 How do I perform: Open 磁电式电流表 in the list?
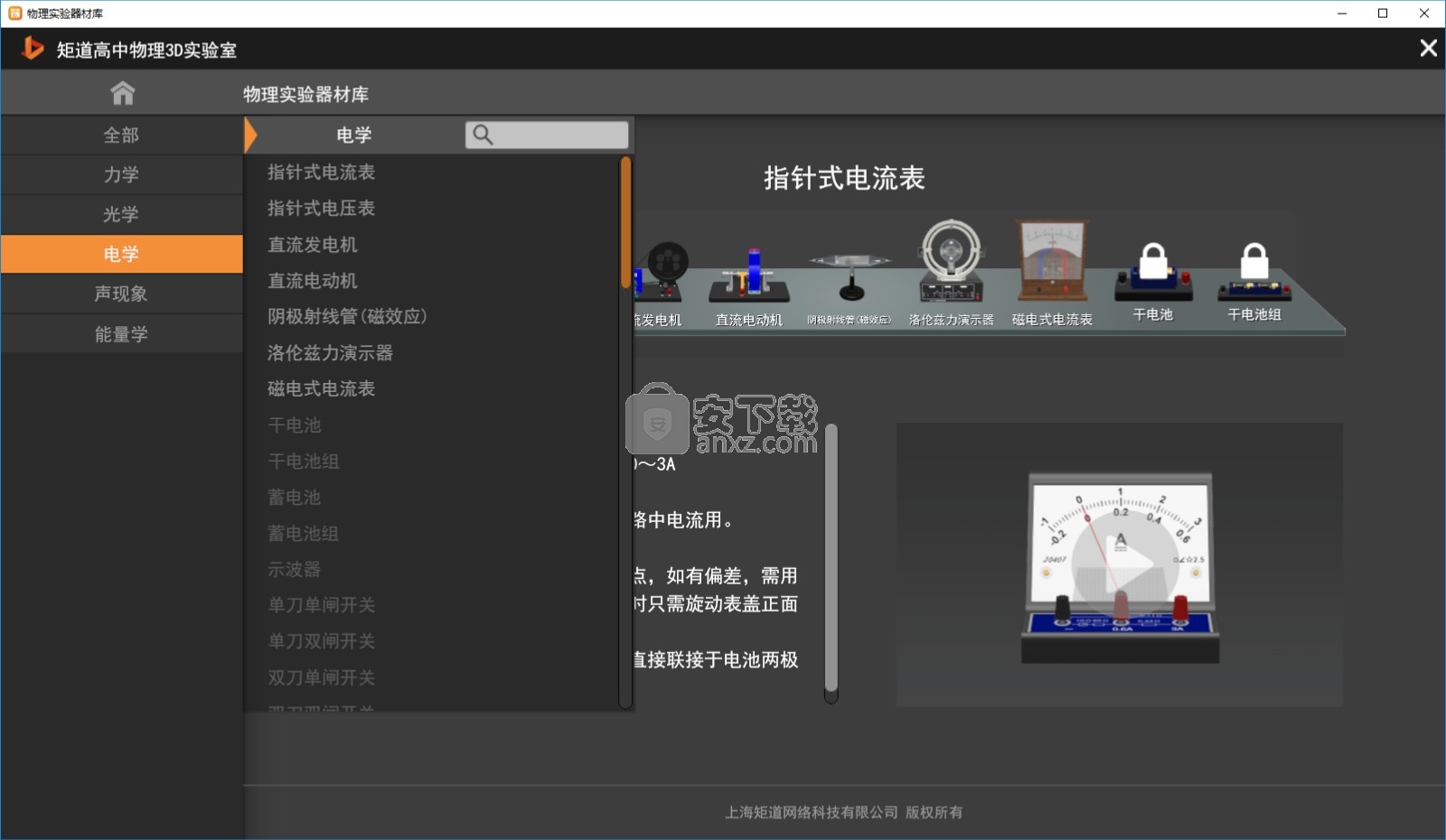point(321,389)
